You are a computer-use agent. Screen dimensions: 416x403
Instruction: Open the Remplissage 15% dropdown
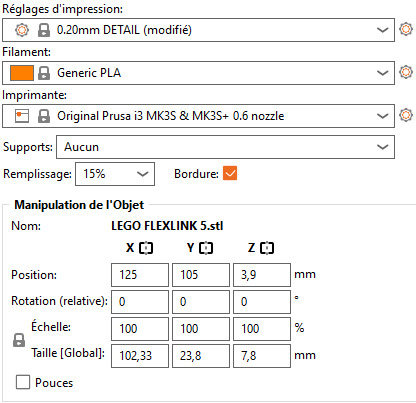point(115,174)
